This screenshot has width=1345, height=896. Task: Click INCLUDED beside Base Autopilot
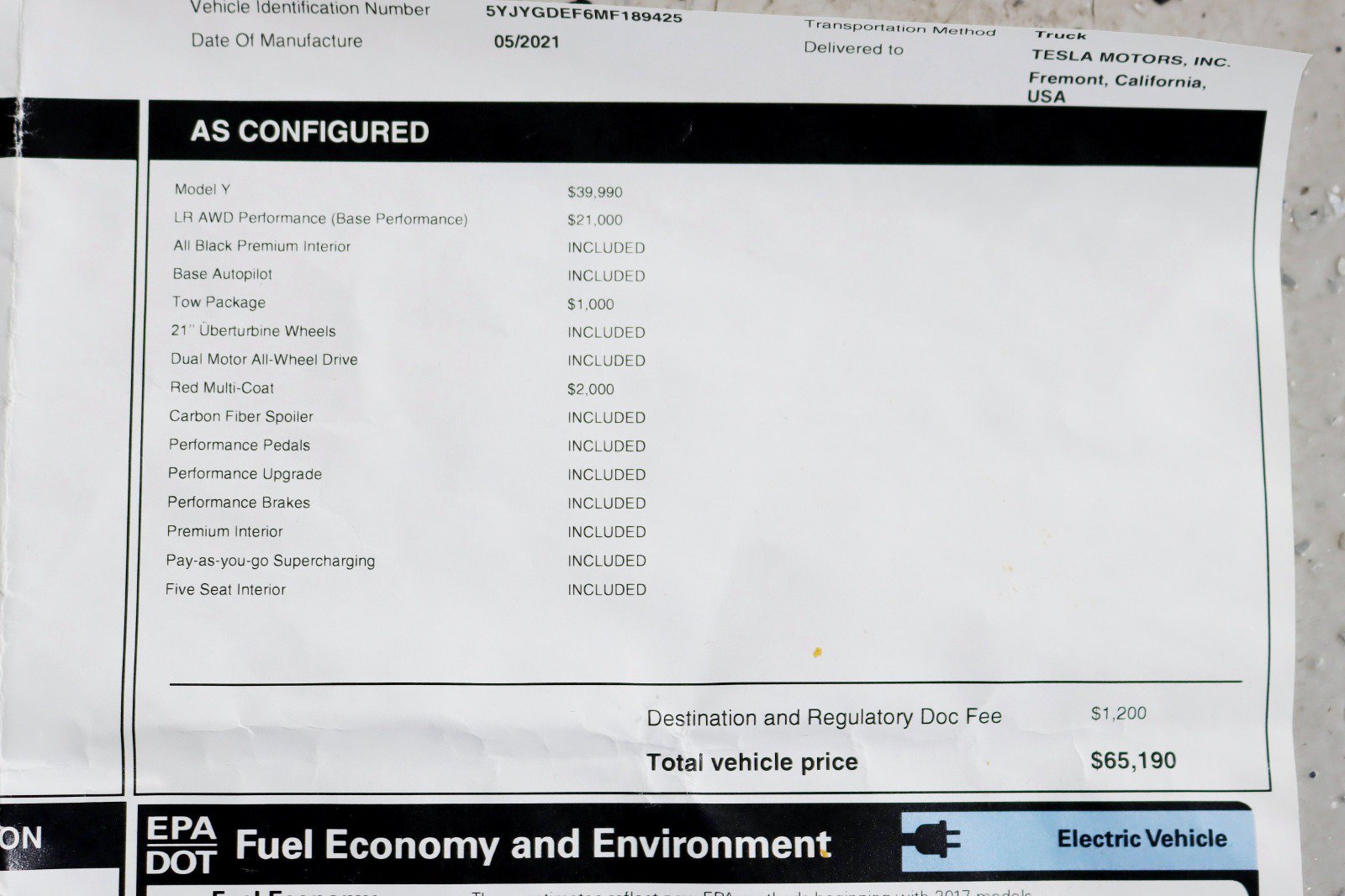coord(606,276)
